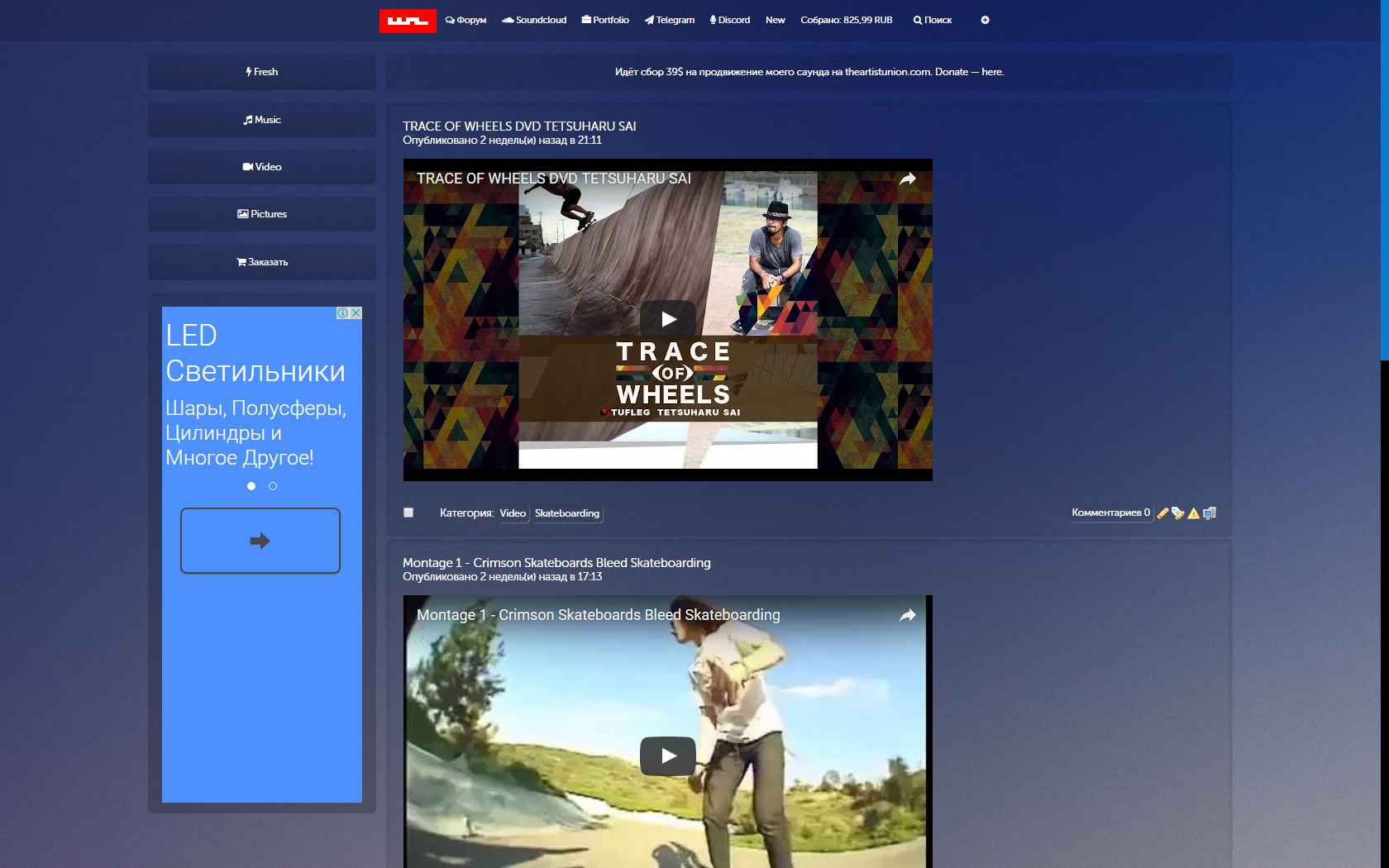Click the plus circle icon in top navigation
This screenshot has height=868, width=1389.
(985, 20)
